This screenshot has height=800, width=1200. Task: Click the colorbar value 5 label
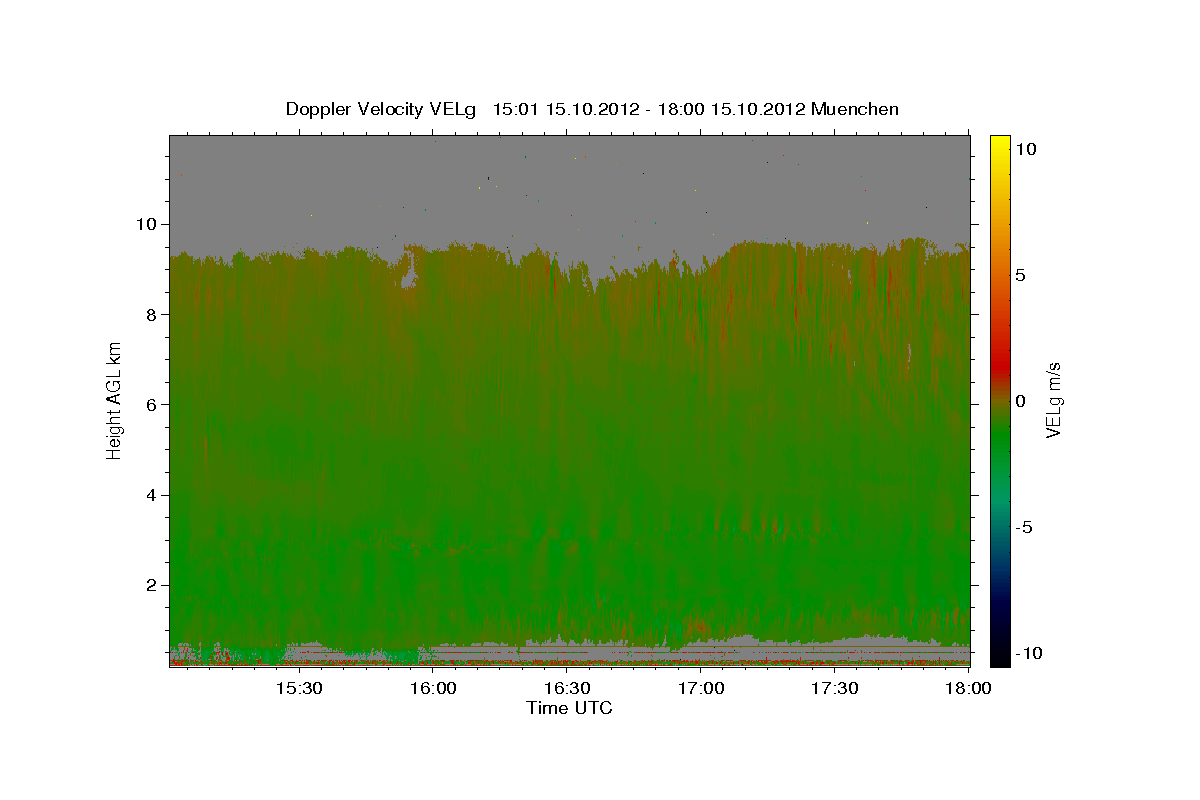pos(1020,275)
